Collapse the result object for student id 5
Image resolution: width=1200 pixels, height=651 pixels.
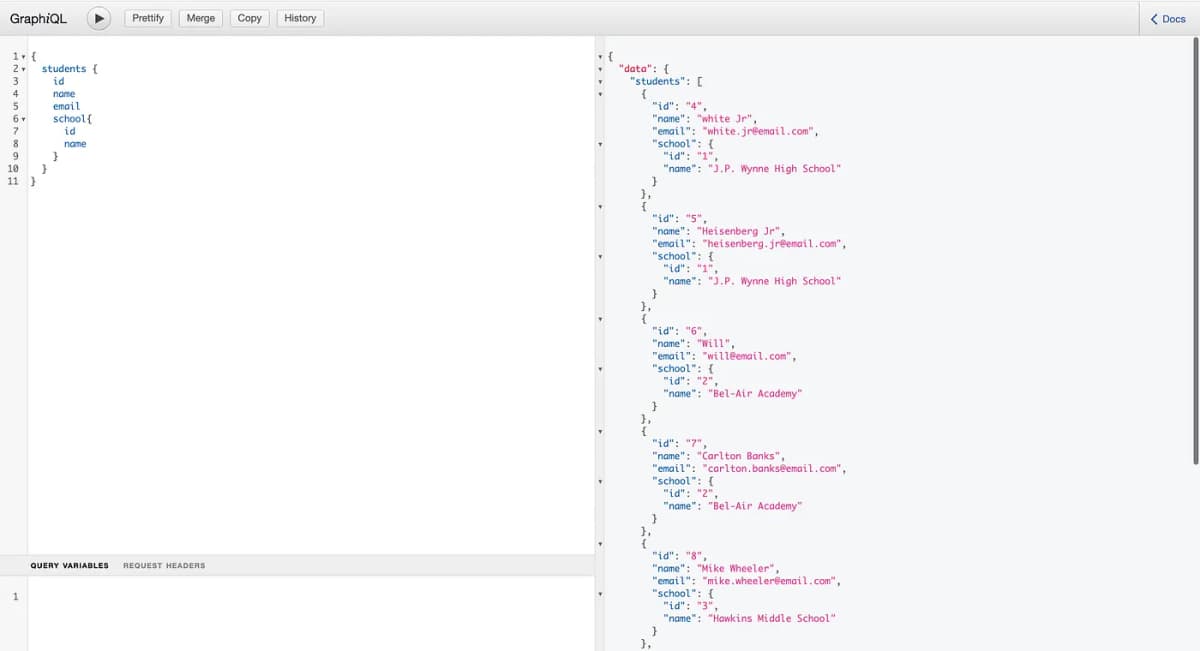(600, 207)
